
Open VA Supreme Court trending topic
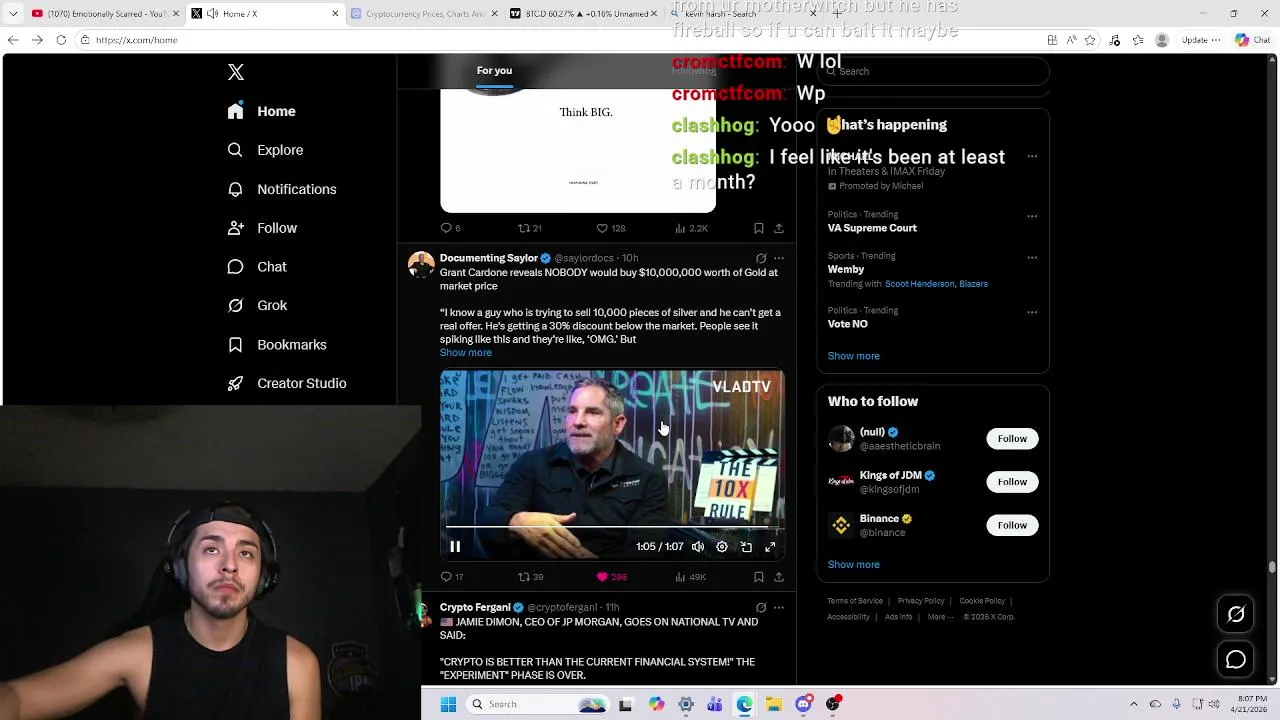coord(872,228)
